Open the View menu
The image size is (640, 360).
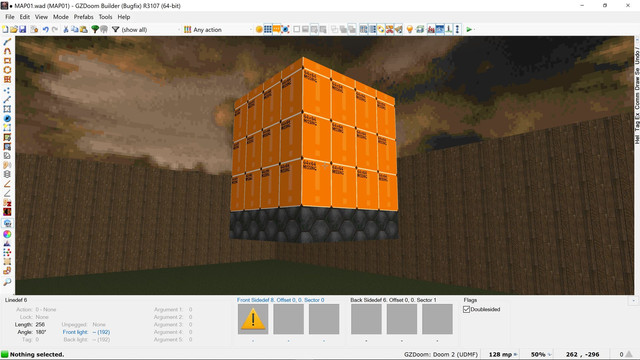(41, 17)
